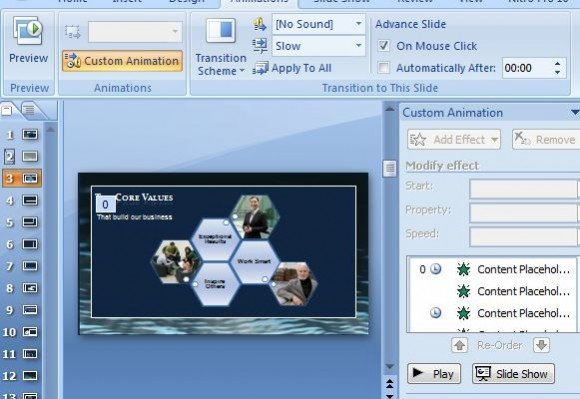Click slide editor scrollbar down arrow
The height and width of the screenshot is (399, 580).
tap(390, 366)
